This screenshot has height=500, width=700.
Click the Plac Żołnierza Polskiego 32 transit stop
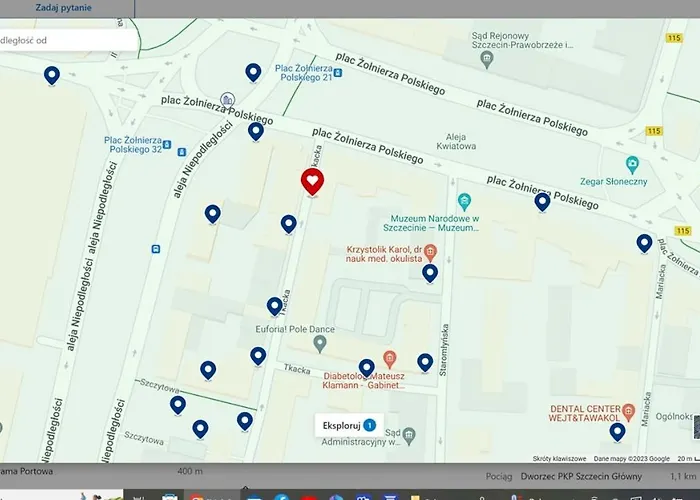(167, 143)
